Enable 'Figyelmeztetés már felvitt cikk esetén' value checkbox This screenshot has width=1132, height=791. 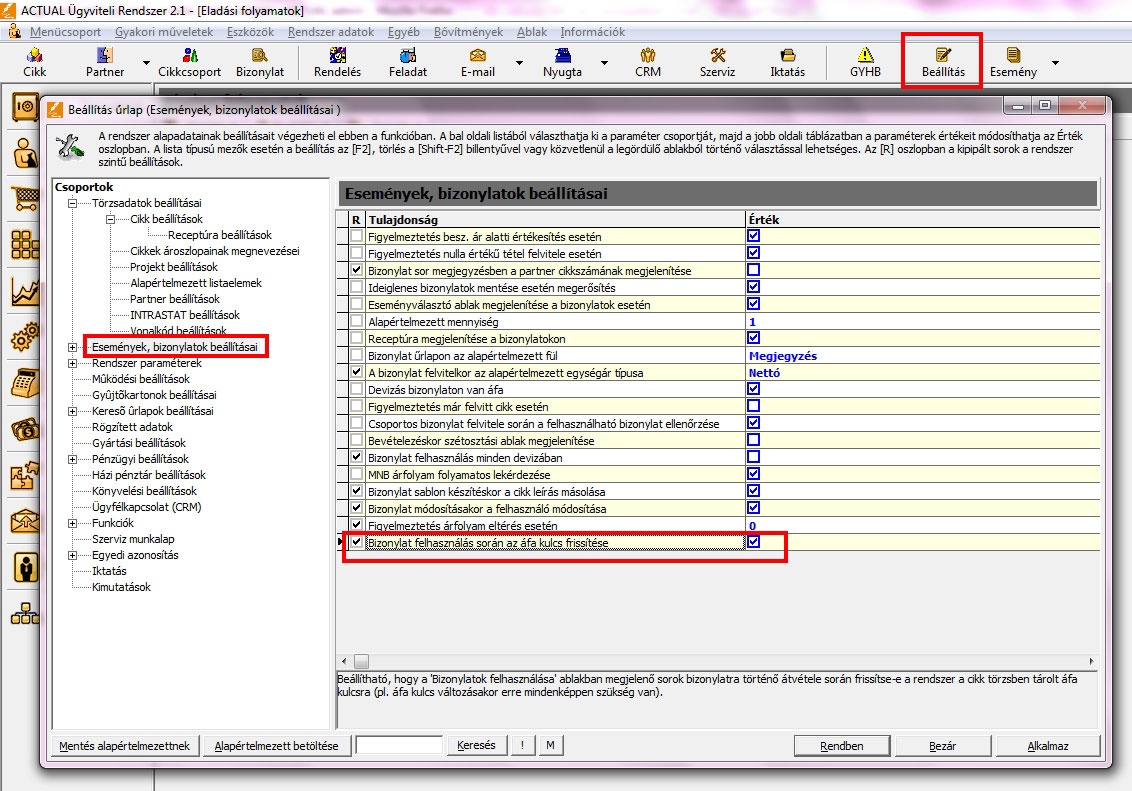click(x=754, y=406)
